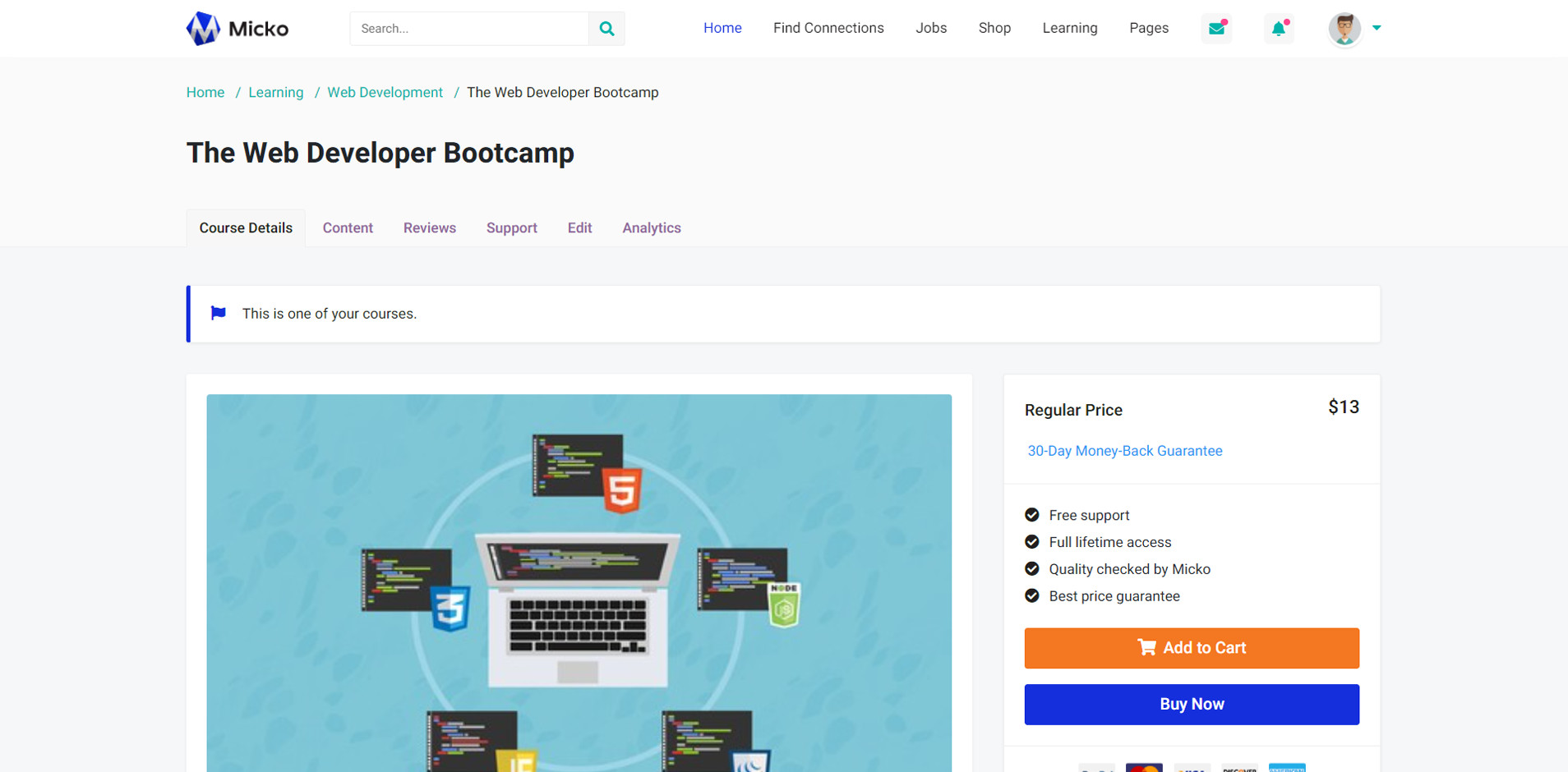Click the Micko logo icon
1568x772 pixels.
click(x=203, y=29)
